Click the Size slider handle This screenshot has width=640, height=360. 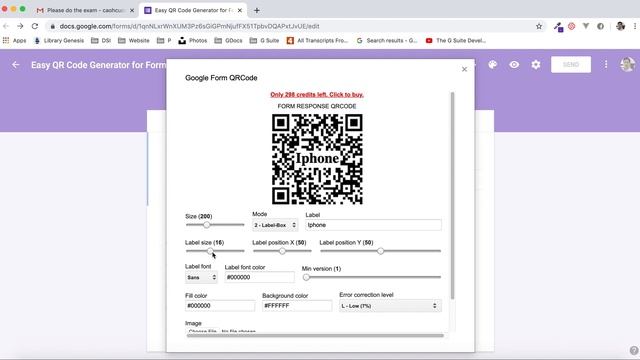coord(207,224)
